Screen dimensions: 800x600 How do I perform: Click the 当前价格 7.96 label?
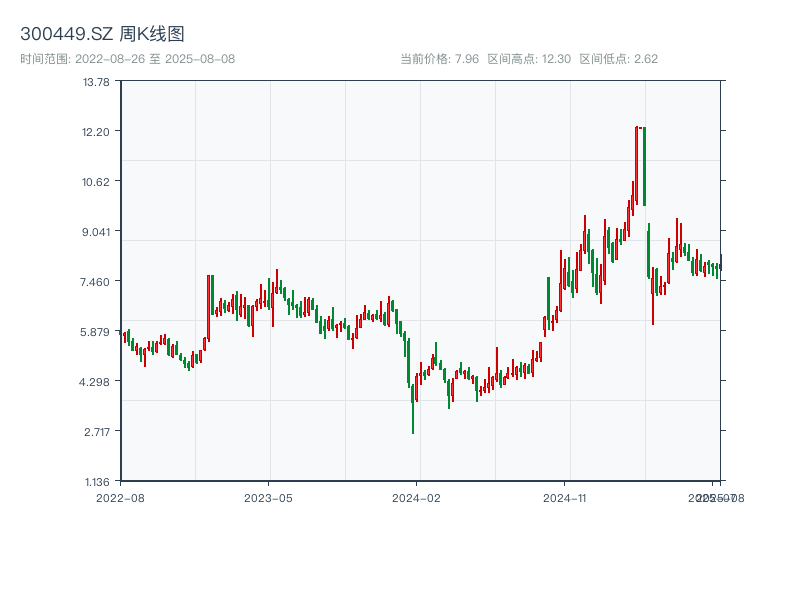click(x=439, y=59)
